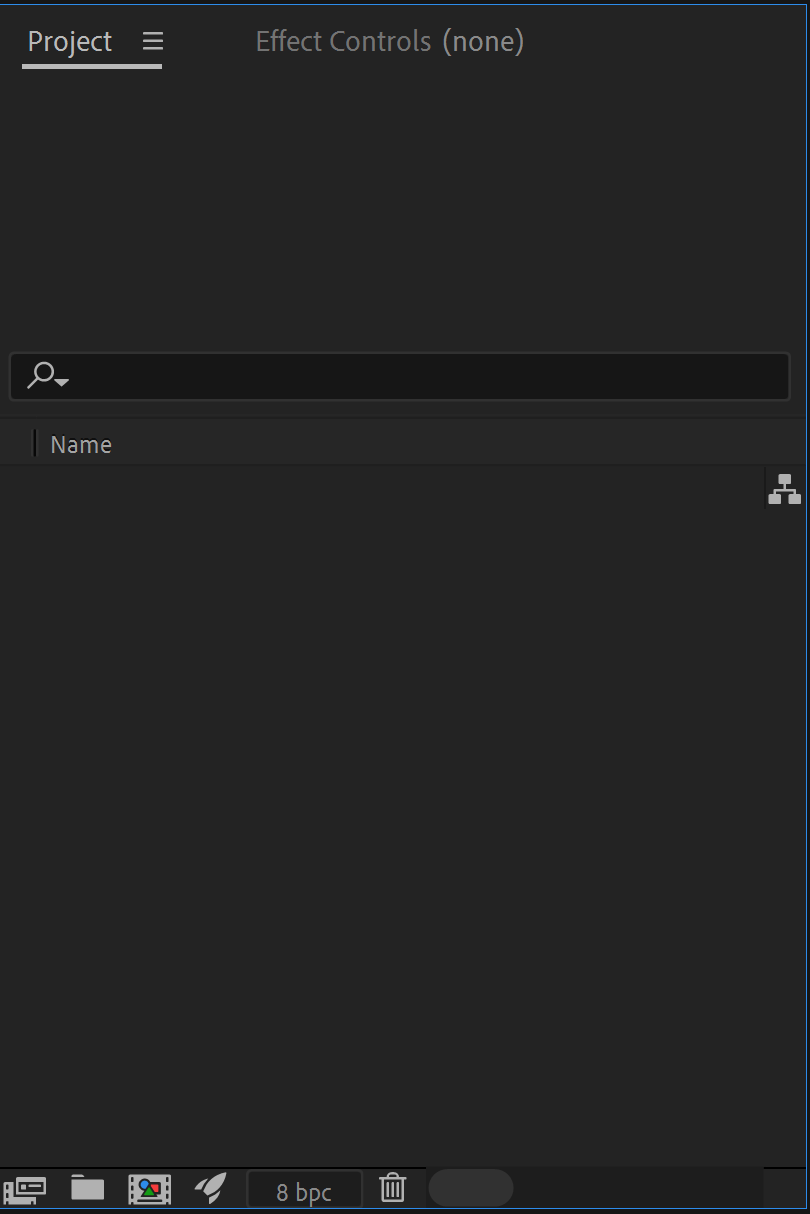Open the Interpret Footage dialog
This screenshot has width=810, height=1214.
(26, 1189)
